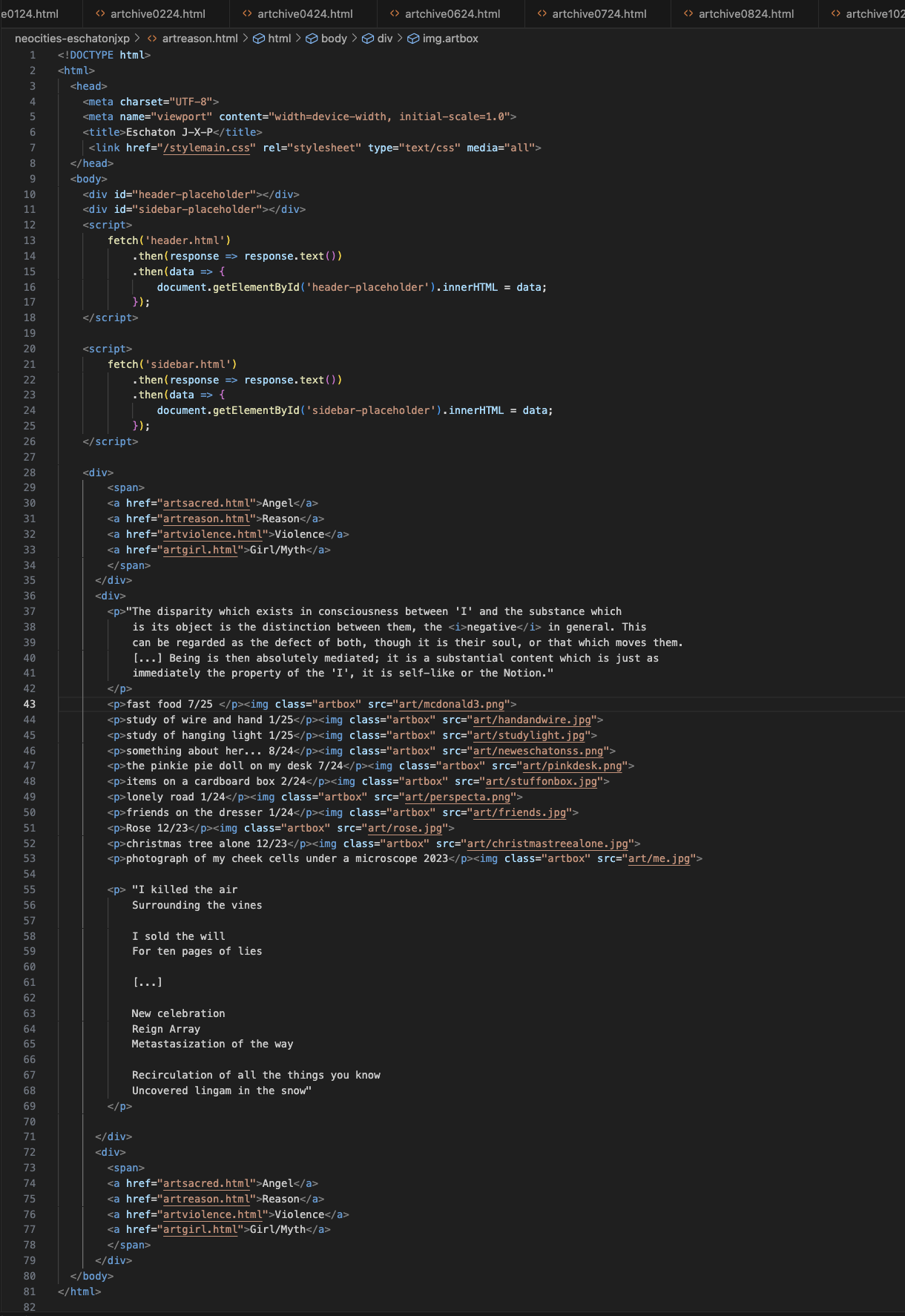Image resolution: width=905 pixels, height=1316 pixels.
Task: Click the img.artbox symbol icon in breadcrumb
Action: click(x=413, y=39)
